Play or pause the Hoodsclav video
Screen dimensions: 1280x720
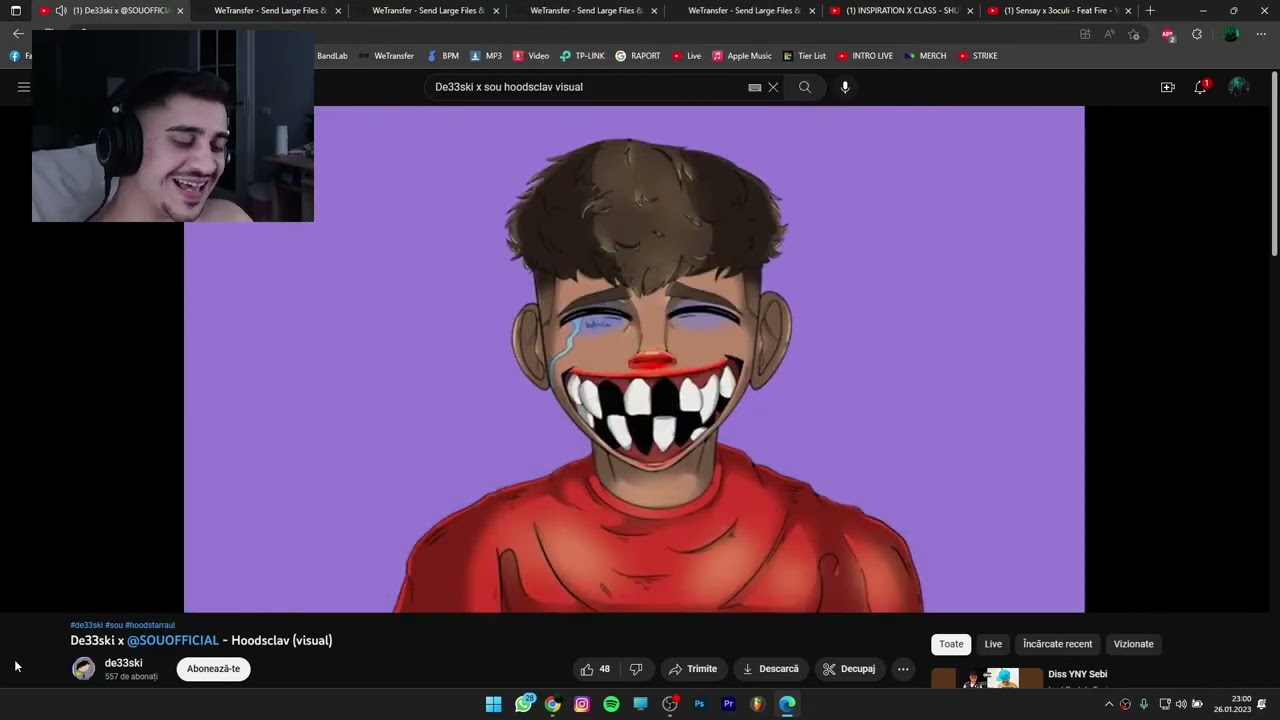click(634, 359)
